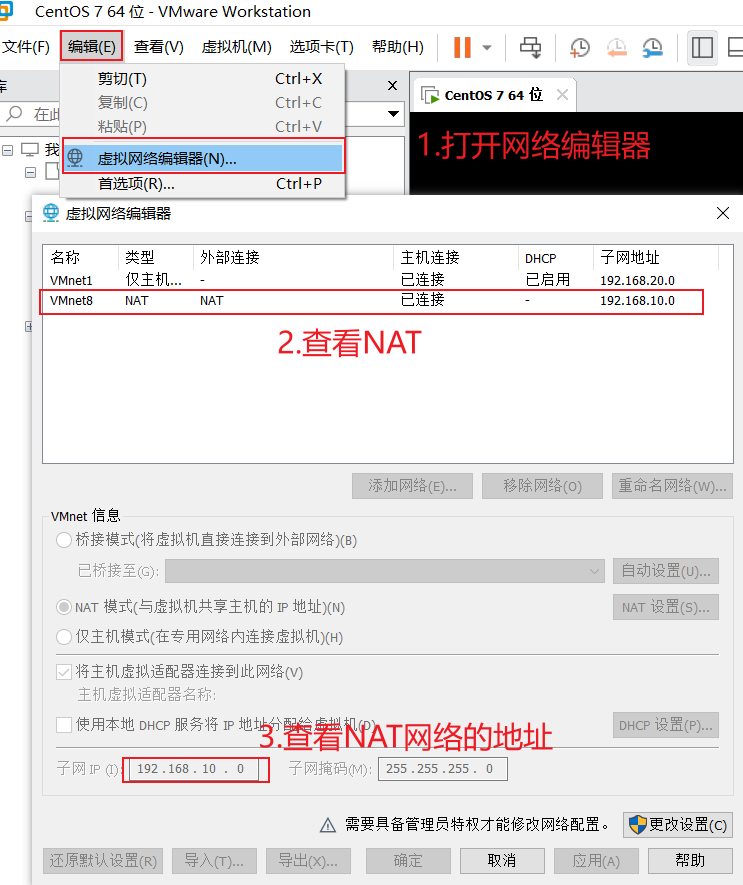The image size is (743, 885).
Task: Click DHCP 设置(P)... button
Action: [666, 725]
